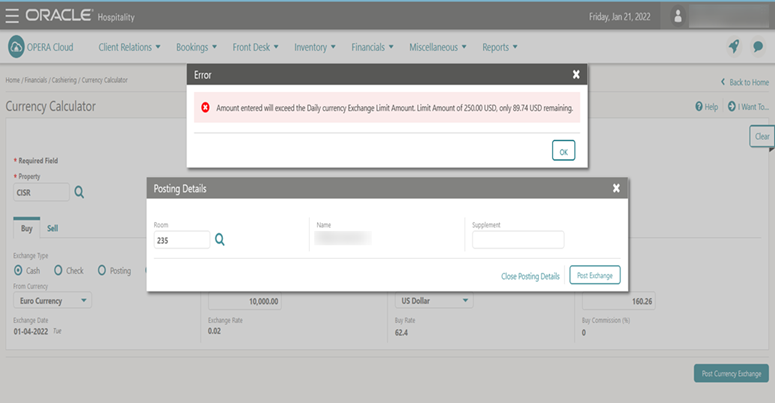Open the chat bubble icon

(x=758, y=47)
